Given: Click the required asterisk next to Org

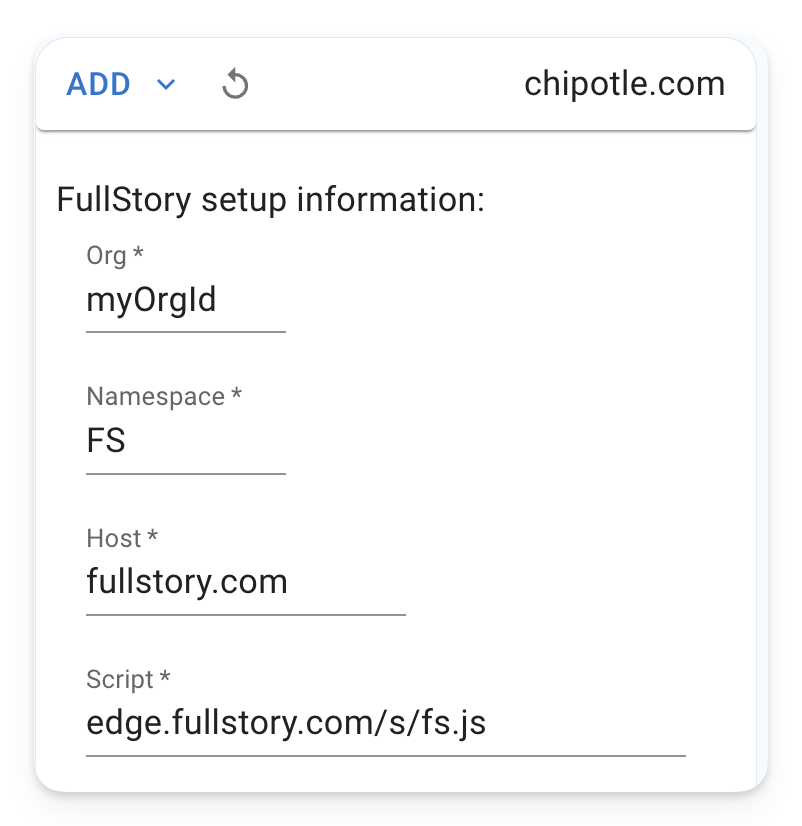Looking at the screenshot, I should pyautogui.click(x=138, y=252).
